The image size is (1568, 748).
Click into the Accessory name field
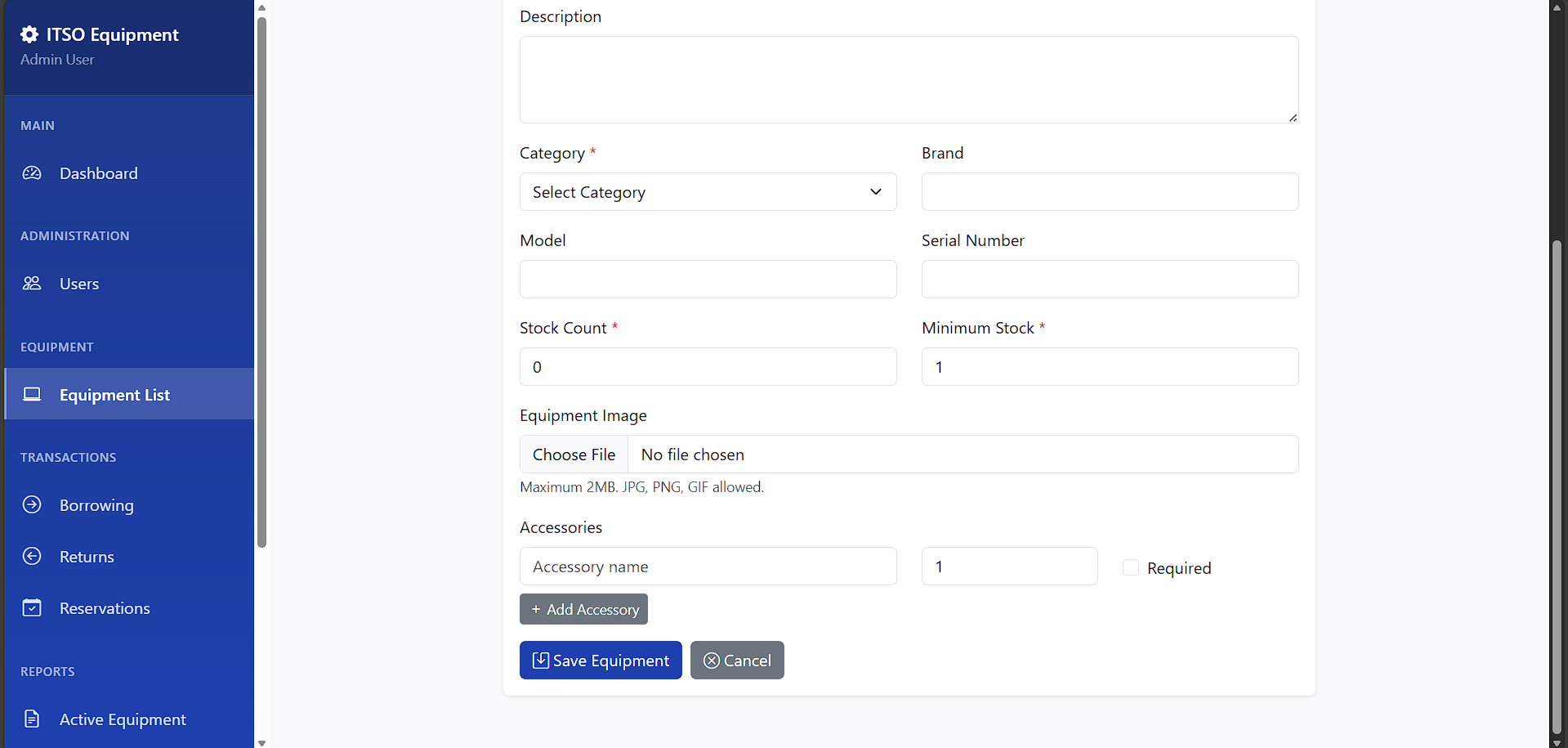tap(708, 567)
